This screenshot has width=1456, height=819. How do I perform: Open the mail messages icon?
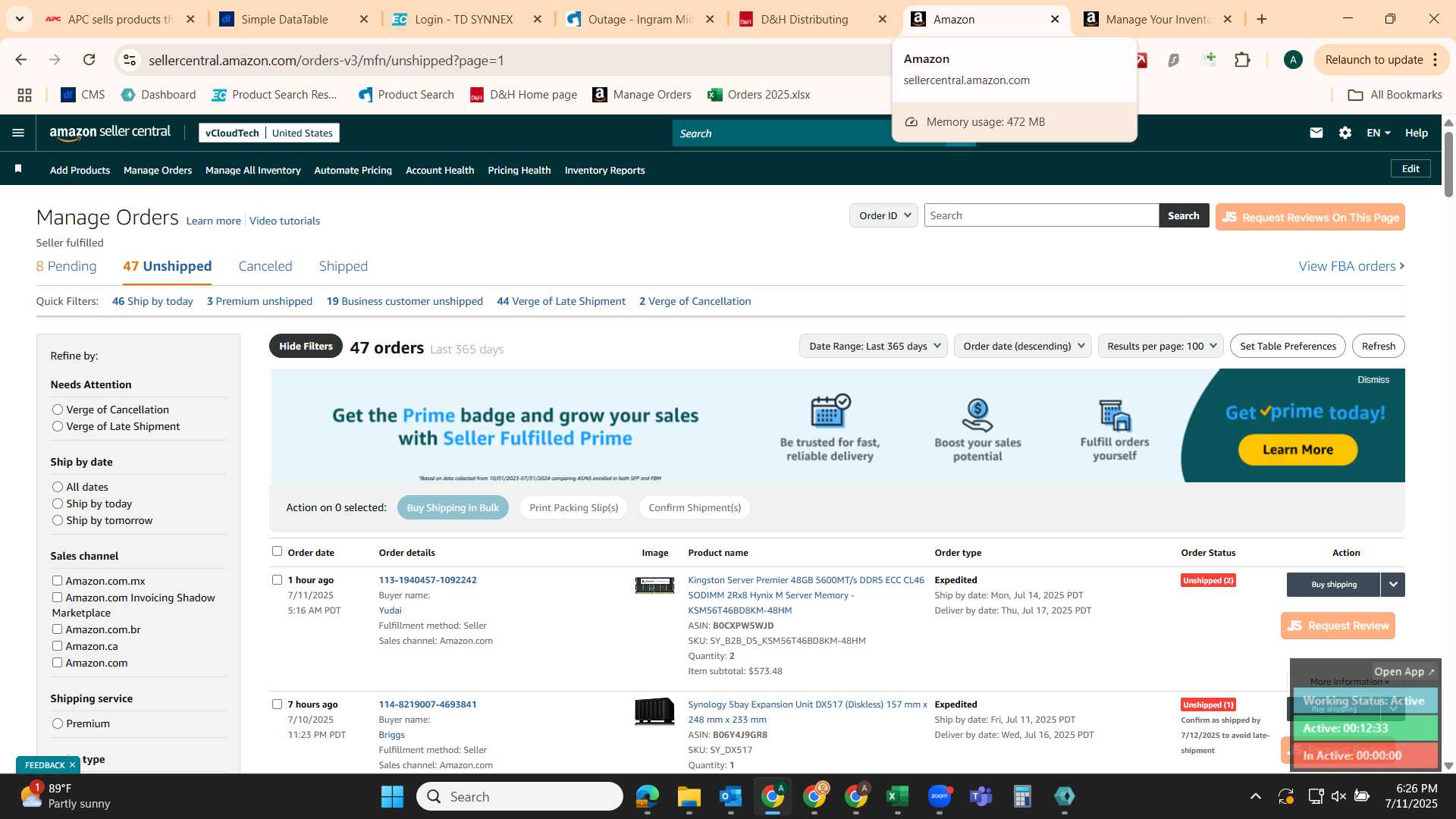[x=1316, y=133]
